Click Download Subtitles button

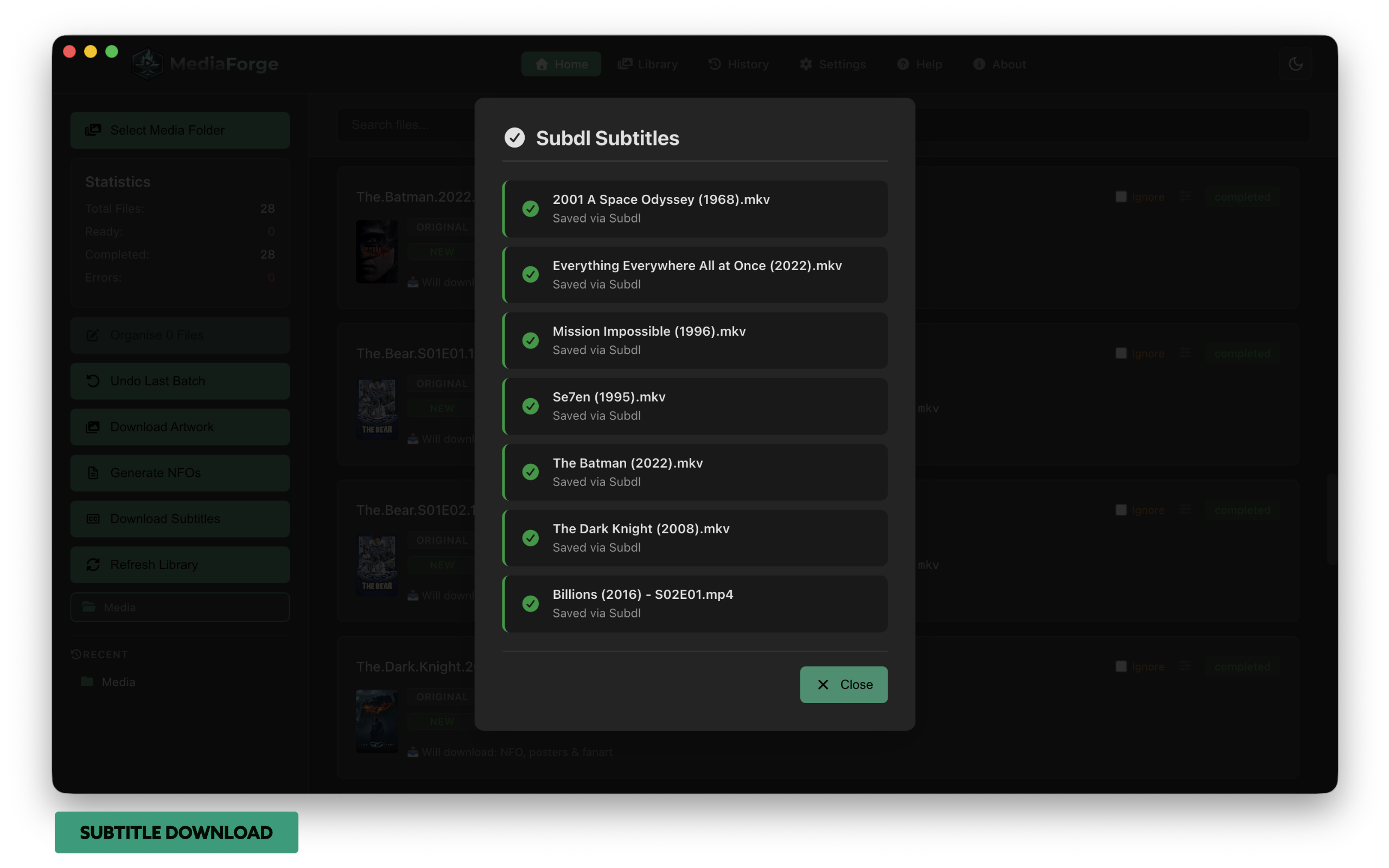(180, 519)
